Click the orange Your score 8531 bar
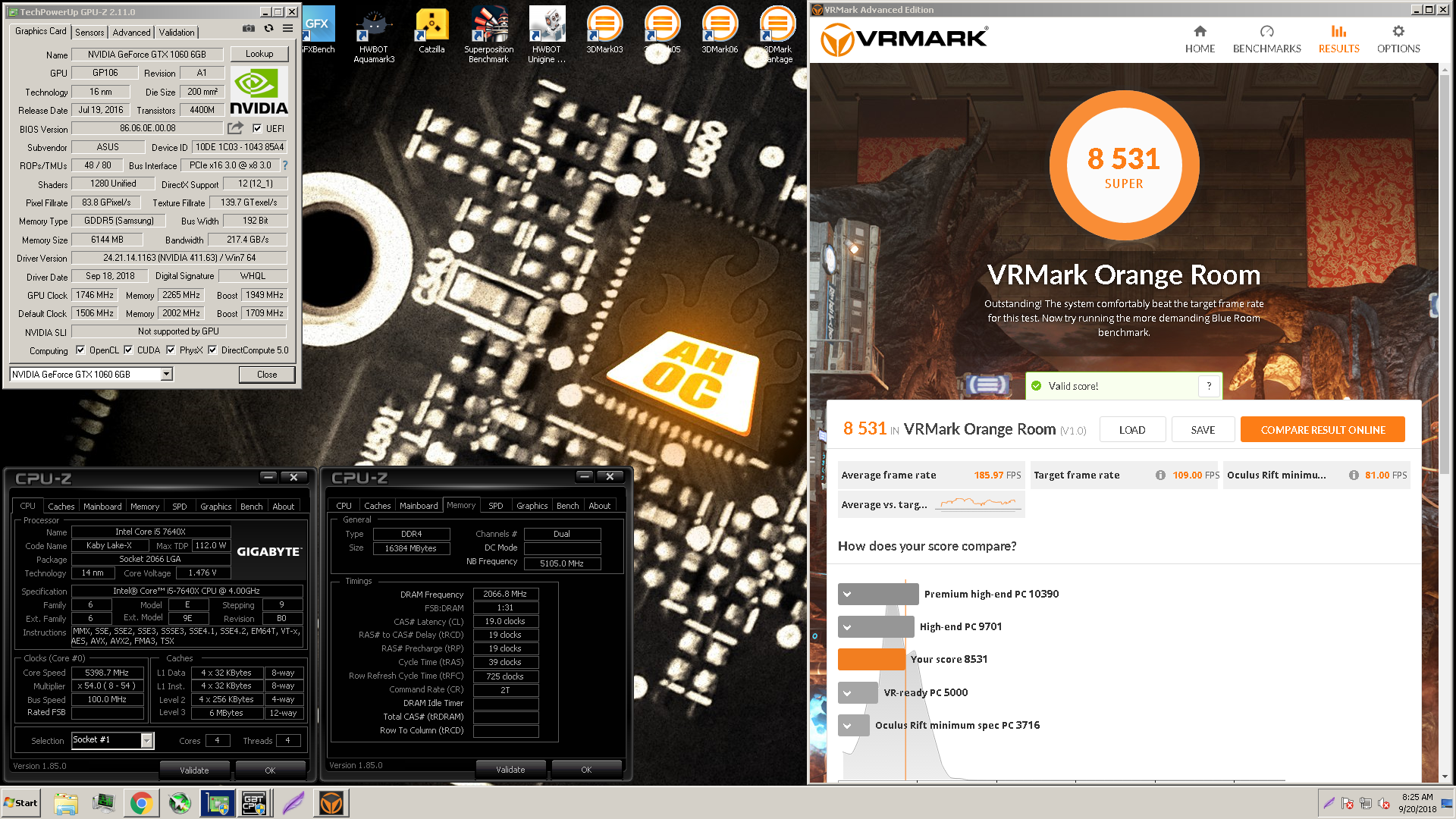1456x819 pixels. [871, 659]
